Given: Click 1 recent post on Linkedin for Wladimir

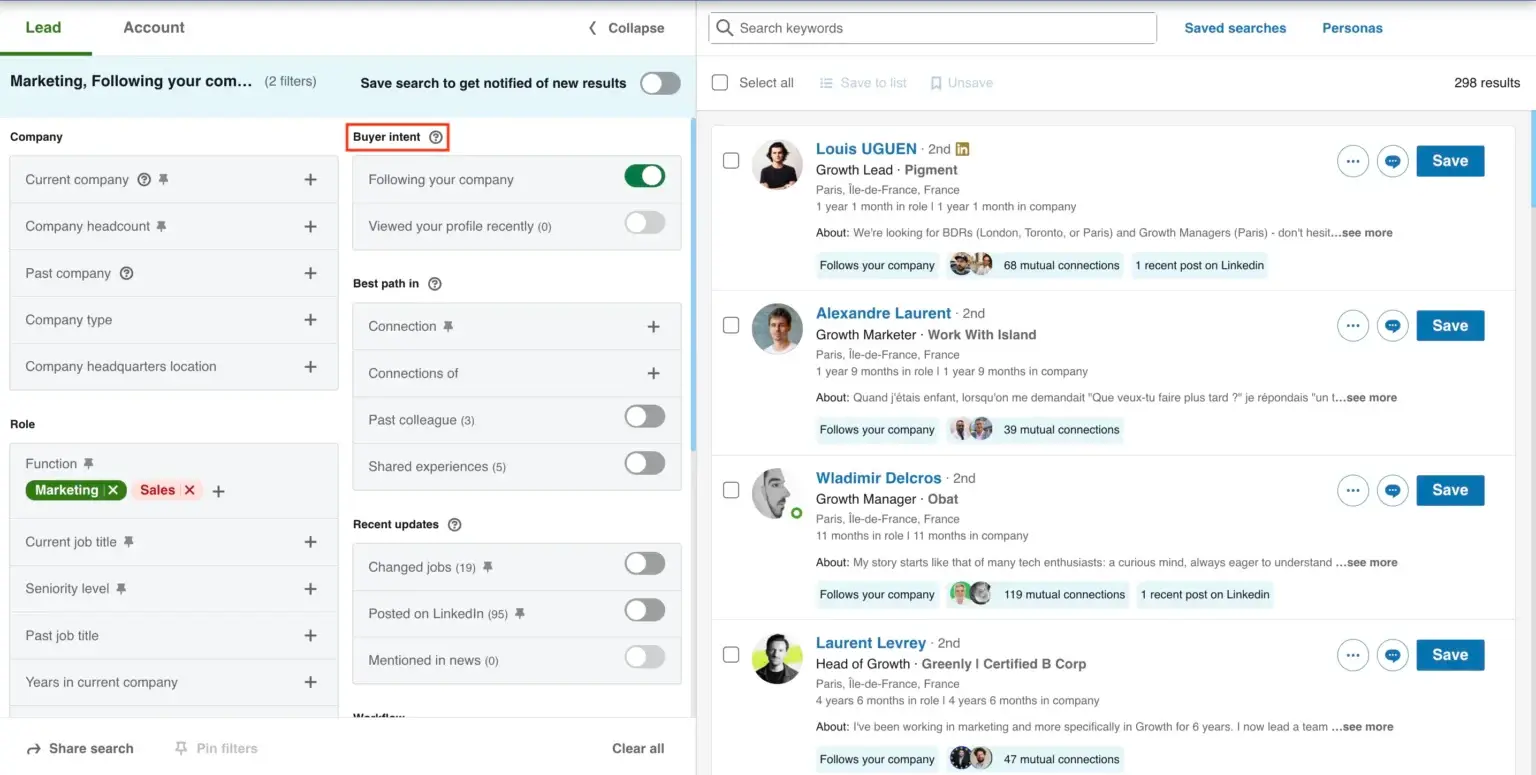Looking at the screenshot, I should click(1205, 594).
